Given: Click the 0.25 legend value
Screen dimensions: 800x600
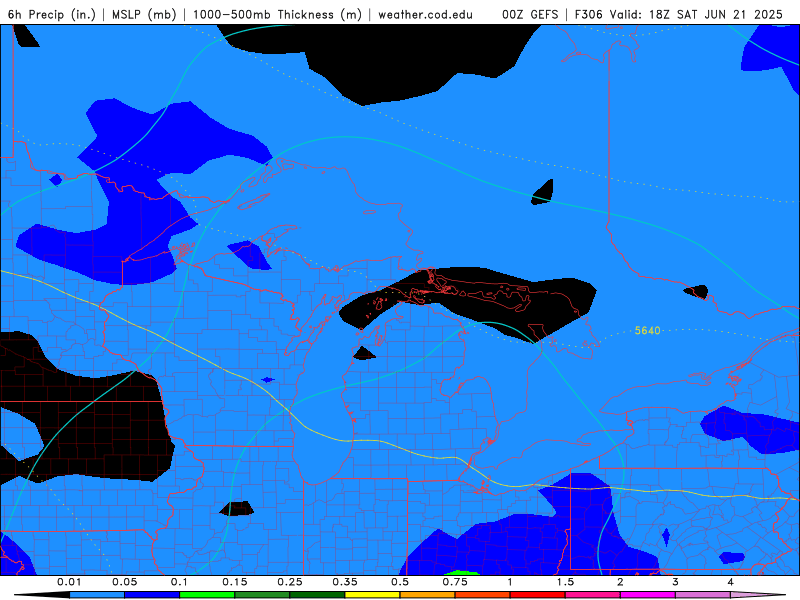Looking at the screenshot, I should 290,582.
